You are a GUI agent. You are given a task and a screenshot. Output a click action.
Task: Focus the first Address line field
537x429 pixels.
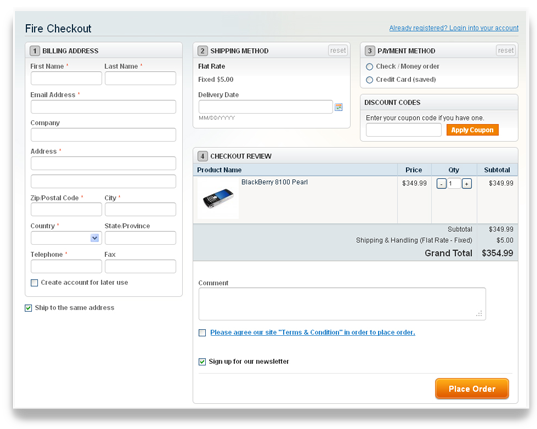pos(103,163)
